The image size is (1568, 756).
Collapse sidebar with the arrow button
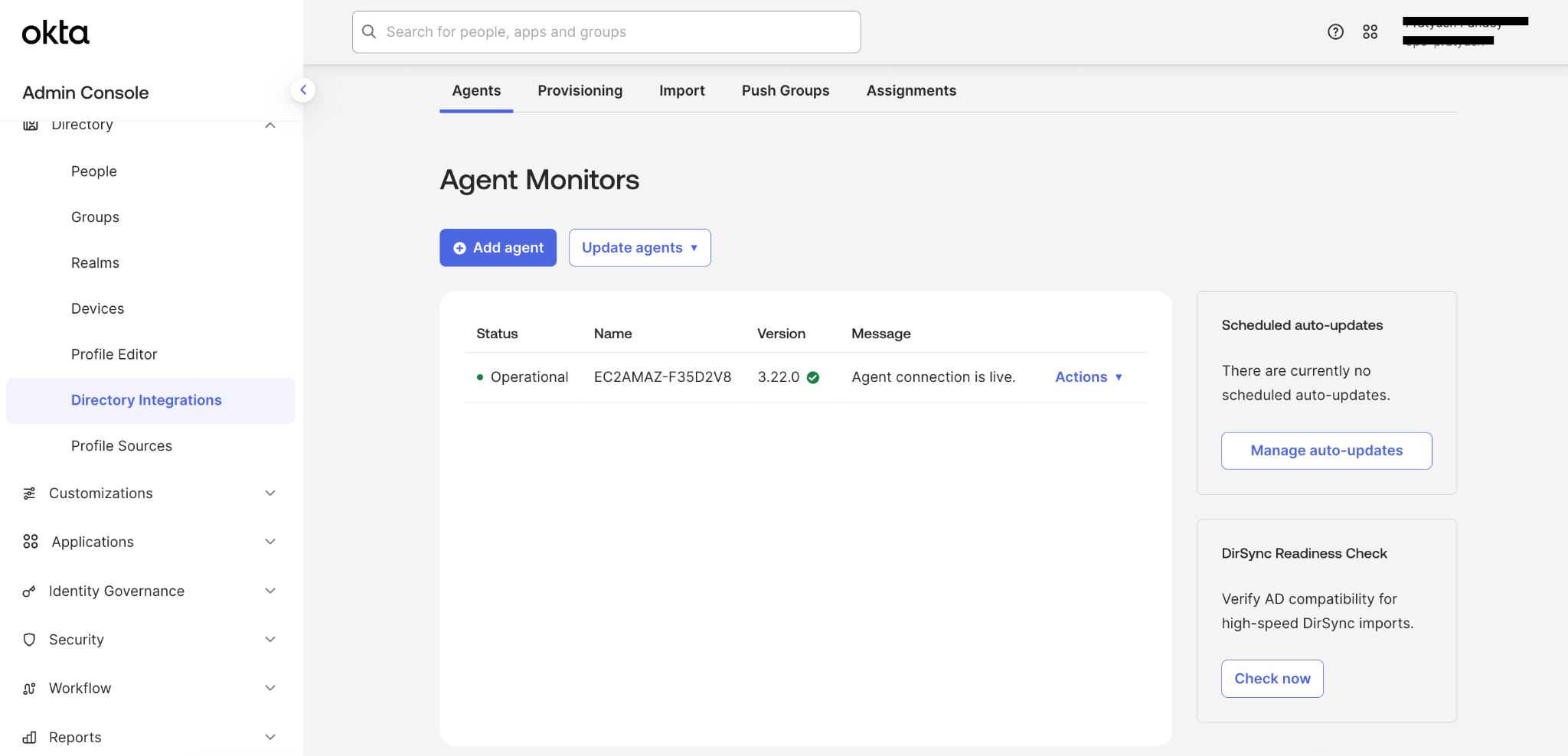tap(303, 90)
